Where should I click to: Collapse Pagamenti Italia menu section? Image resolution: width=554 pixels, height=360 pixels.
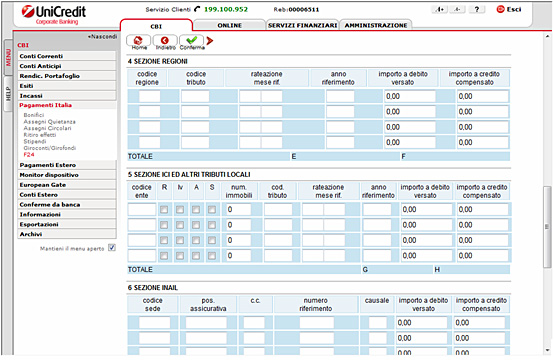(x=67, y=105)
